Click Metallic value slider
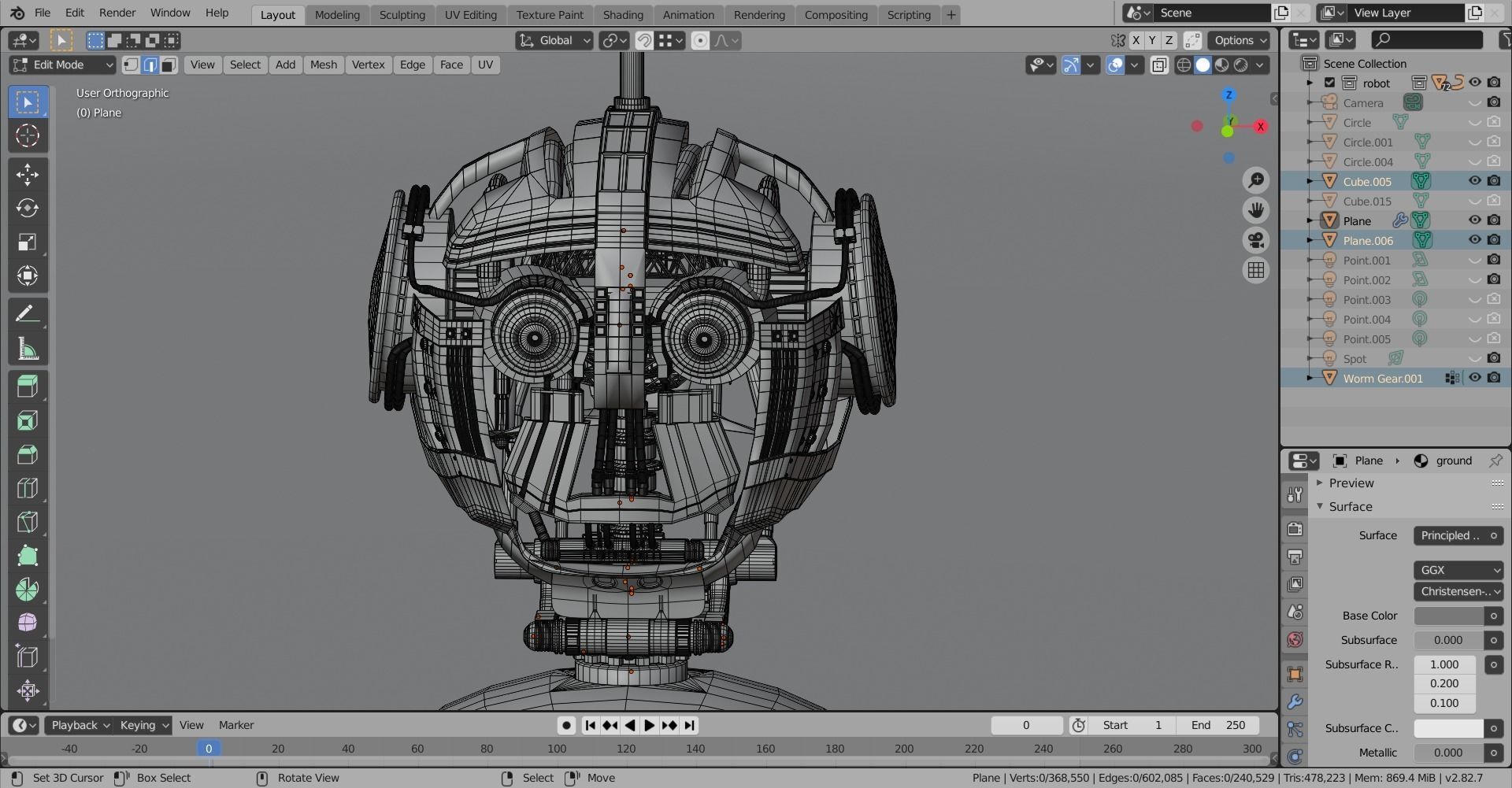The width and height of the screenshot is (1512, 788). [1449, 753]
